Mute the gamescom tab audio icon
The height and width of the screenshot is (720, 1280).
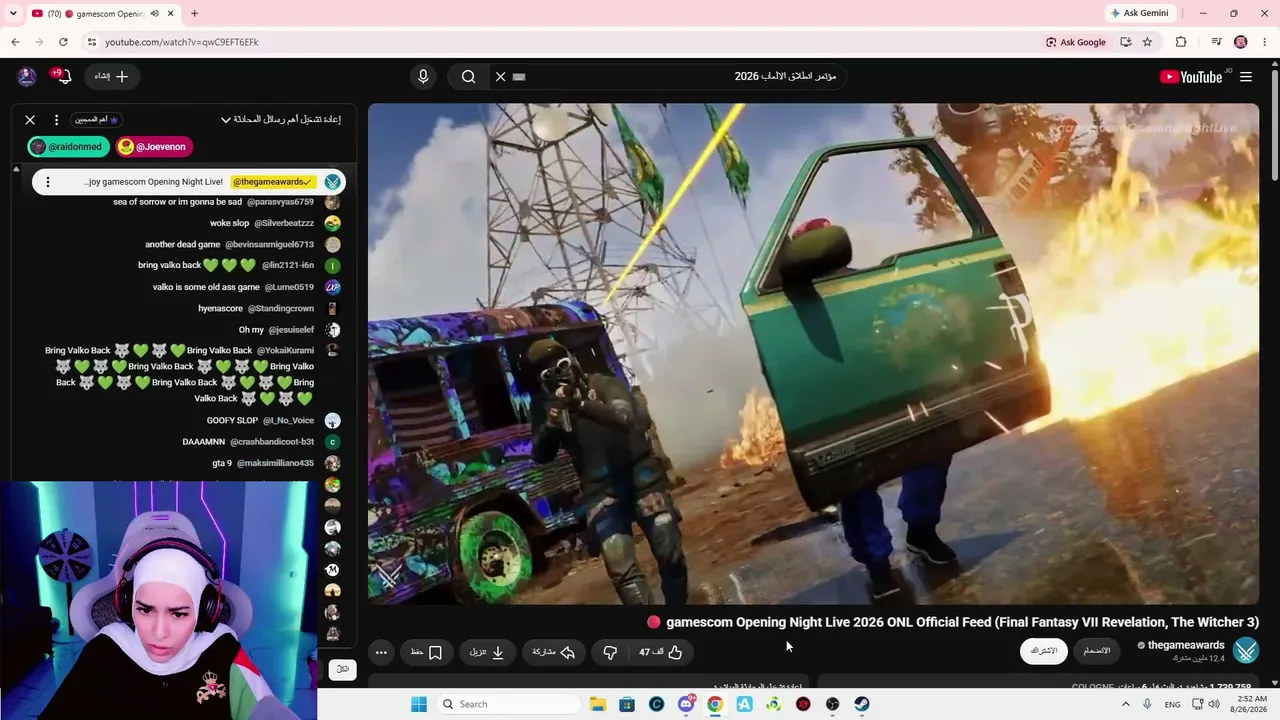click(155, 14)
